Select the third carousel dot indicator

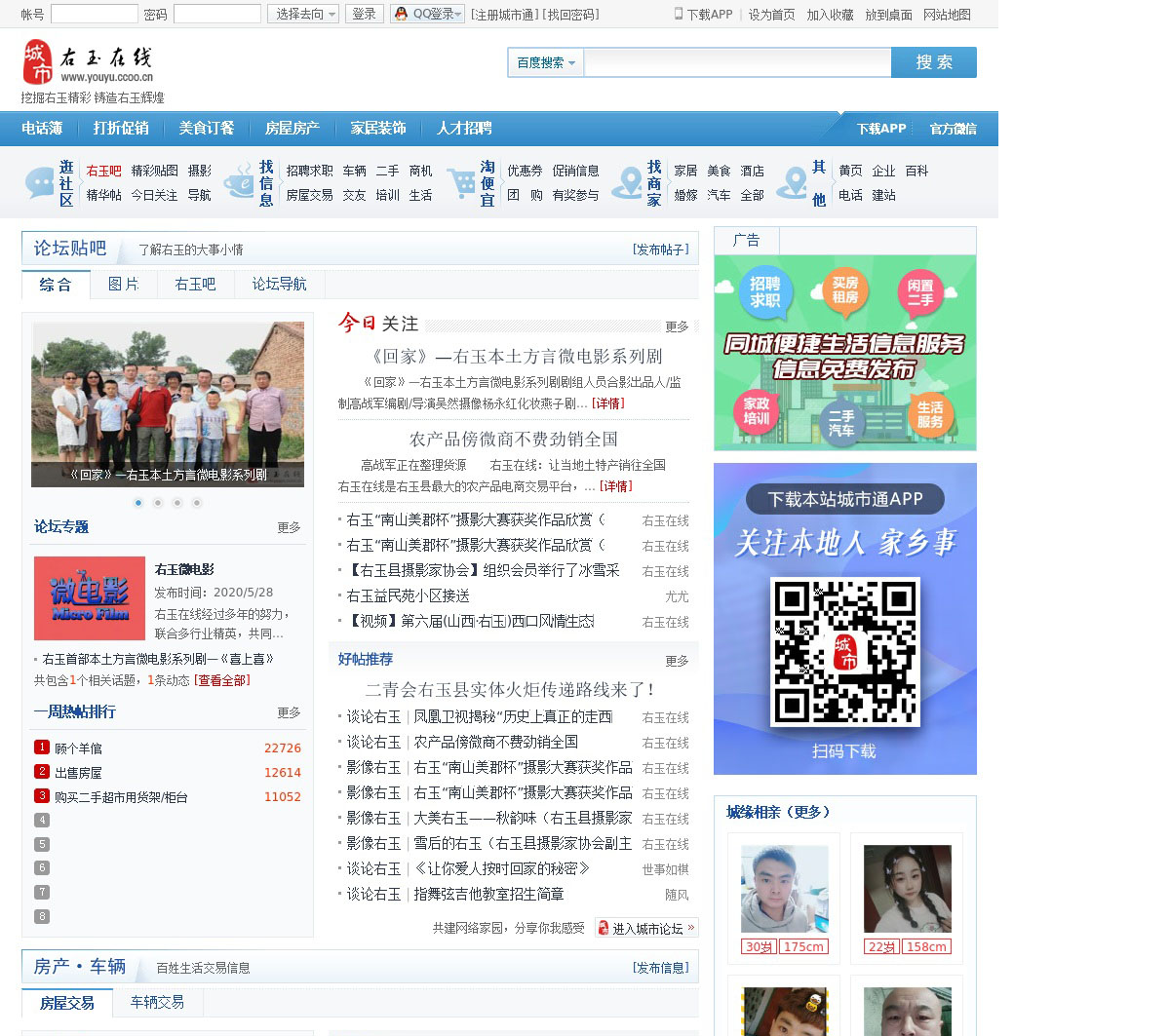pos(177,503)
